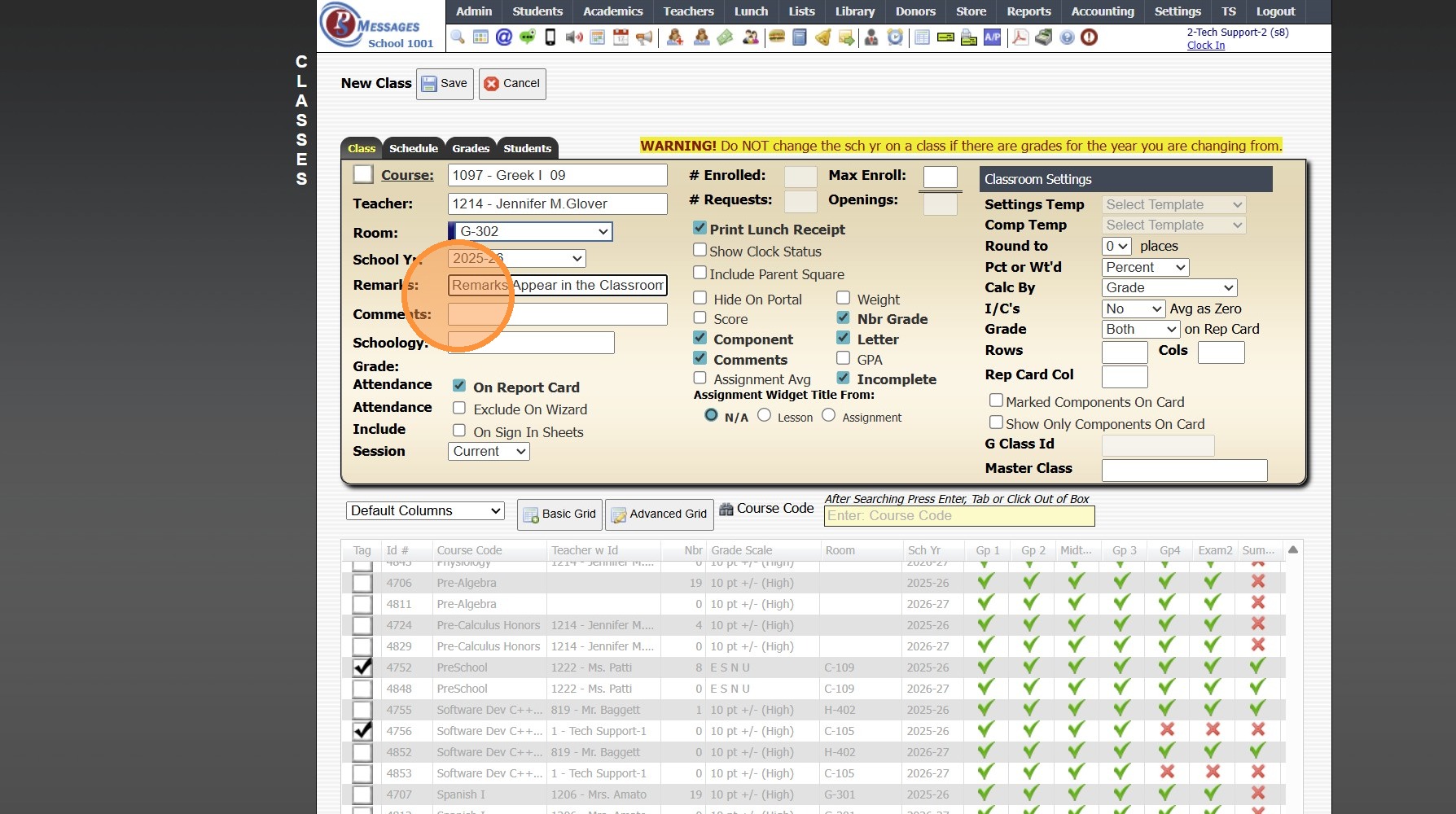Select the Lesson radio button

click(x=764, y=416)
